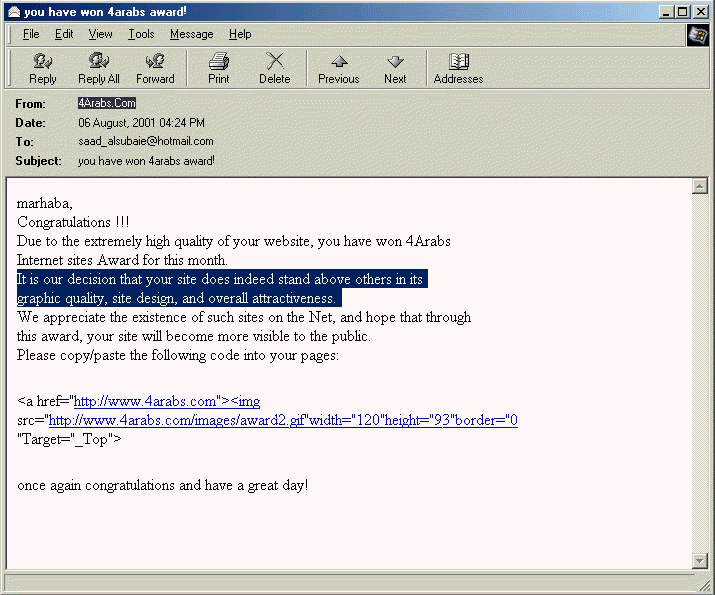
Task: Click the Reply toolbar icon
Action: point(42,68)
